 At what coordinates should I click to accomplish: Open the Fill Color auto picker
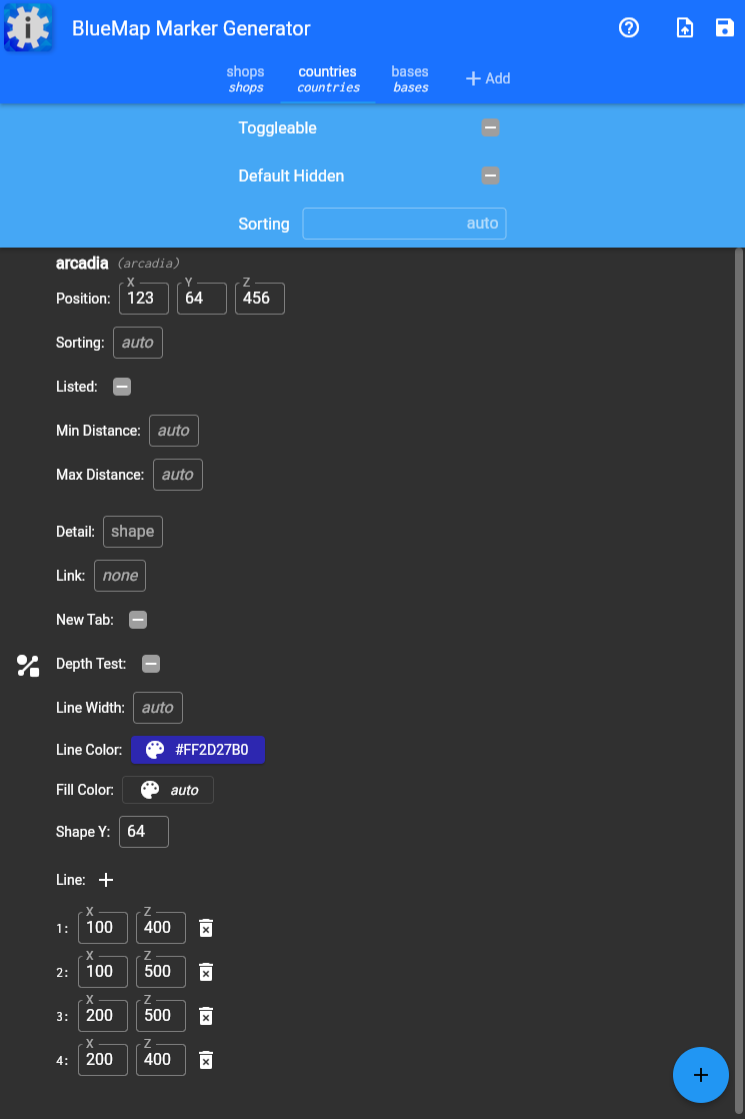point(168,790)
